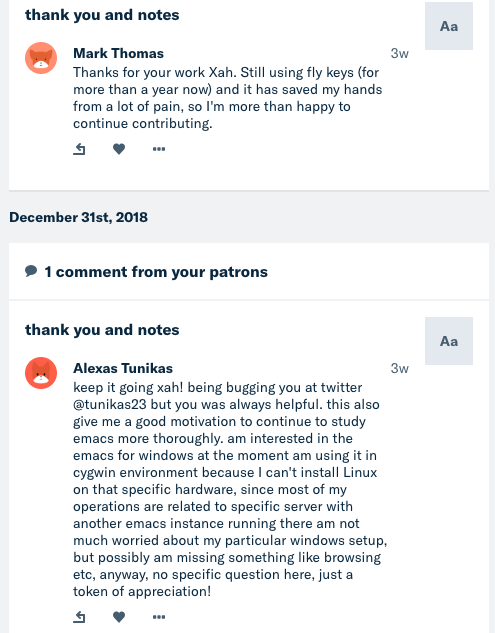Click Alexas Tunikas's comment text mentioning @tunikas23
This screenshot has height=633, width=495.
[x=230, y=489]
